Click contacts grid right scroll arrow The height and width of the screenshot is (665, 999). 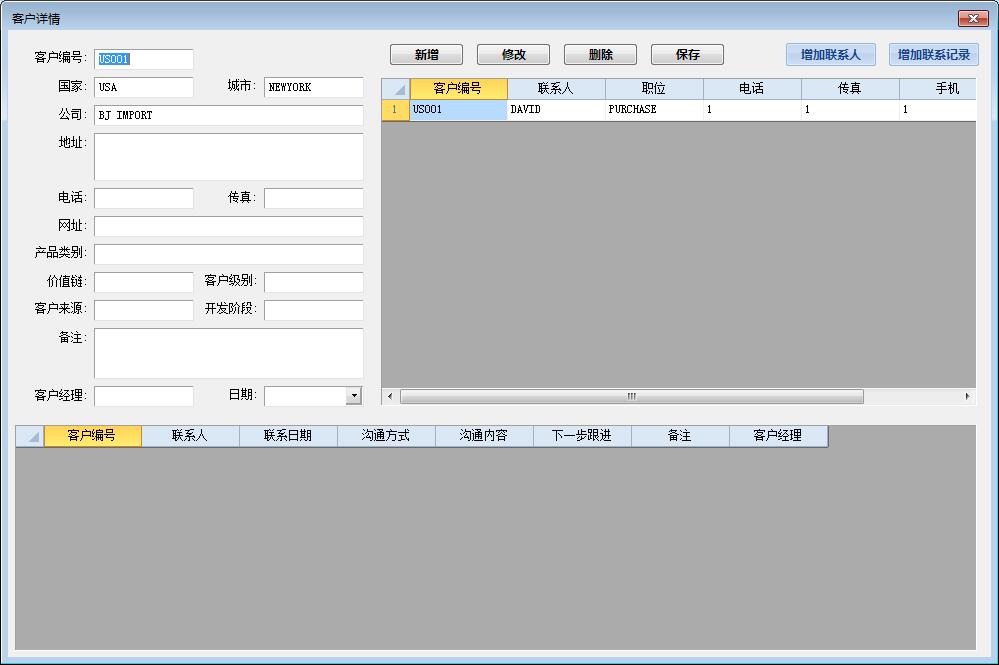(x=968, y=396)
